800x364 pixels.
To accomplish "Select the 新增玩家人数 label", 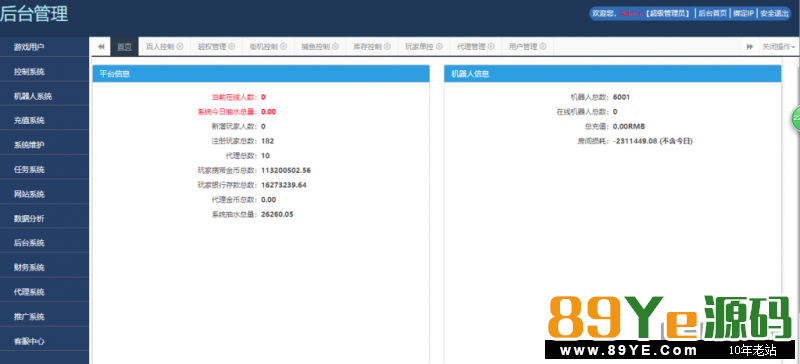I will (235, 126).
